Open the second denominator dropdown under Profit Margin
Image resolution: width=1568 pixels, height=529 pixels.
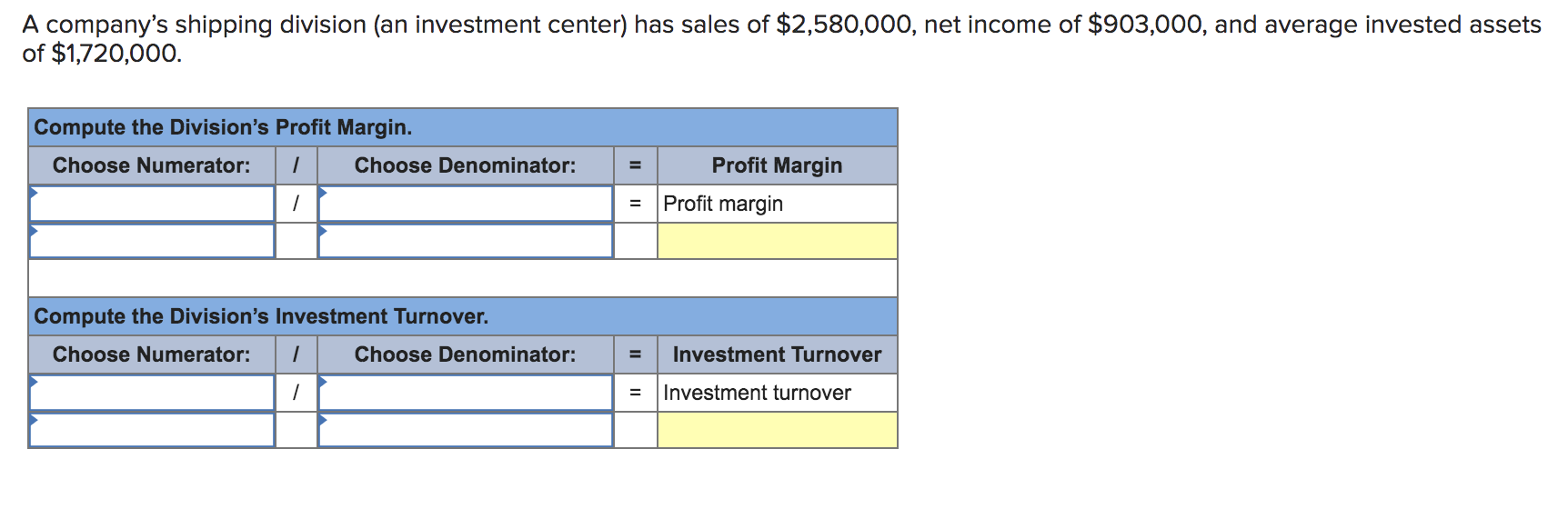click(x=464, y=241)
